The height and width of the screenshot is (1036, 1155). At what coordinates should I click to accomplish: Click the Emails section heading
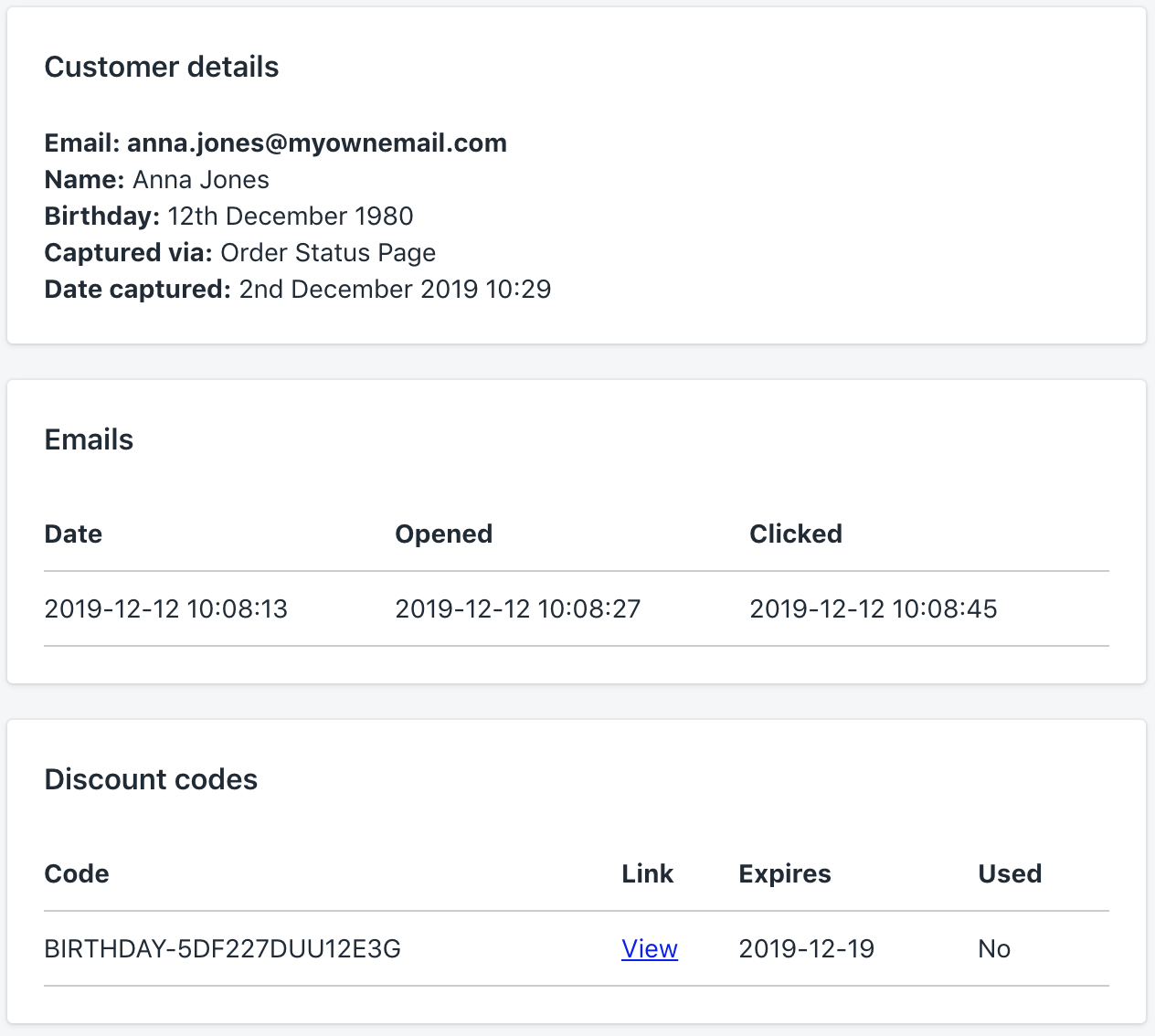[x=89, y=440]
